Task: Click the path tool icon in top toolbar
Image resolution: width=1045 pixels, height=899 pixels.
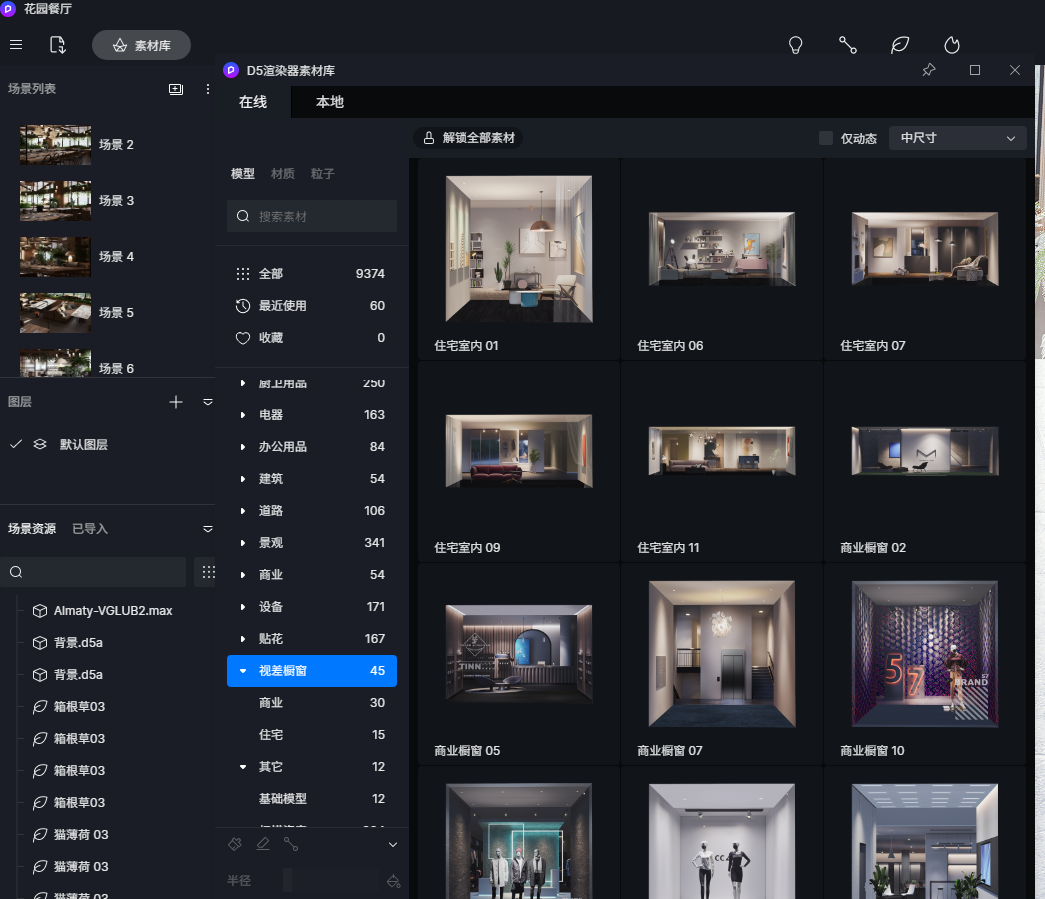Action: pos(848,45)
